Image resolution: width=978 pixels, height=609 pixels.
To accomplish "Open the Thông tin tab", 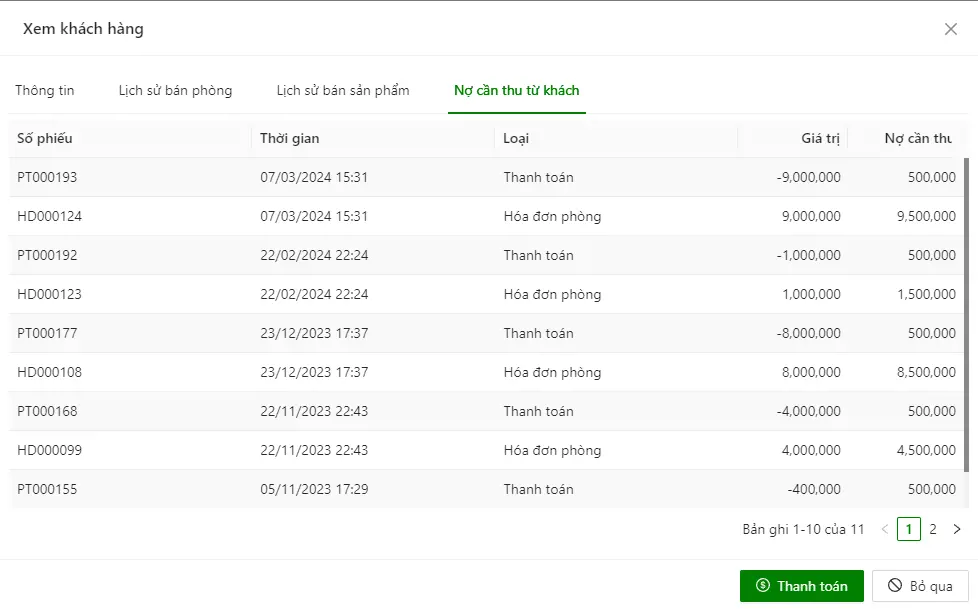I will click(44, 90).
